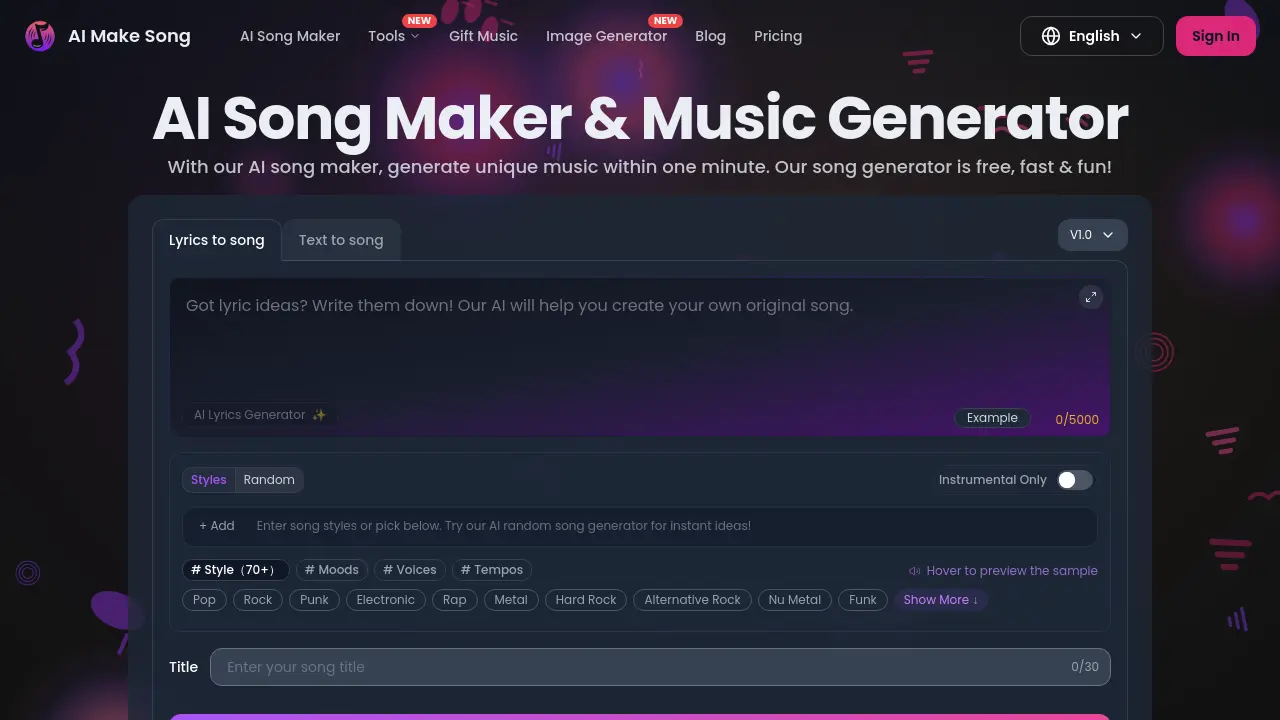Pick the Metal style tag
Viewport: 1280px width, 720px height.
click(511, 600)
